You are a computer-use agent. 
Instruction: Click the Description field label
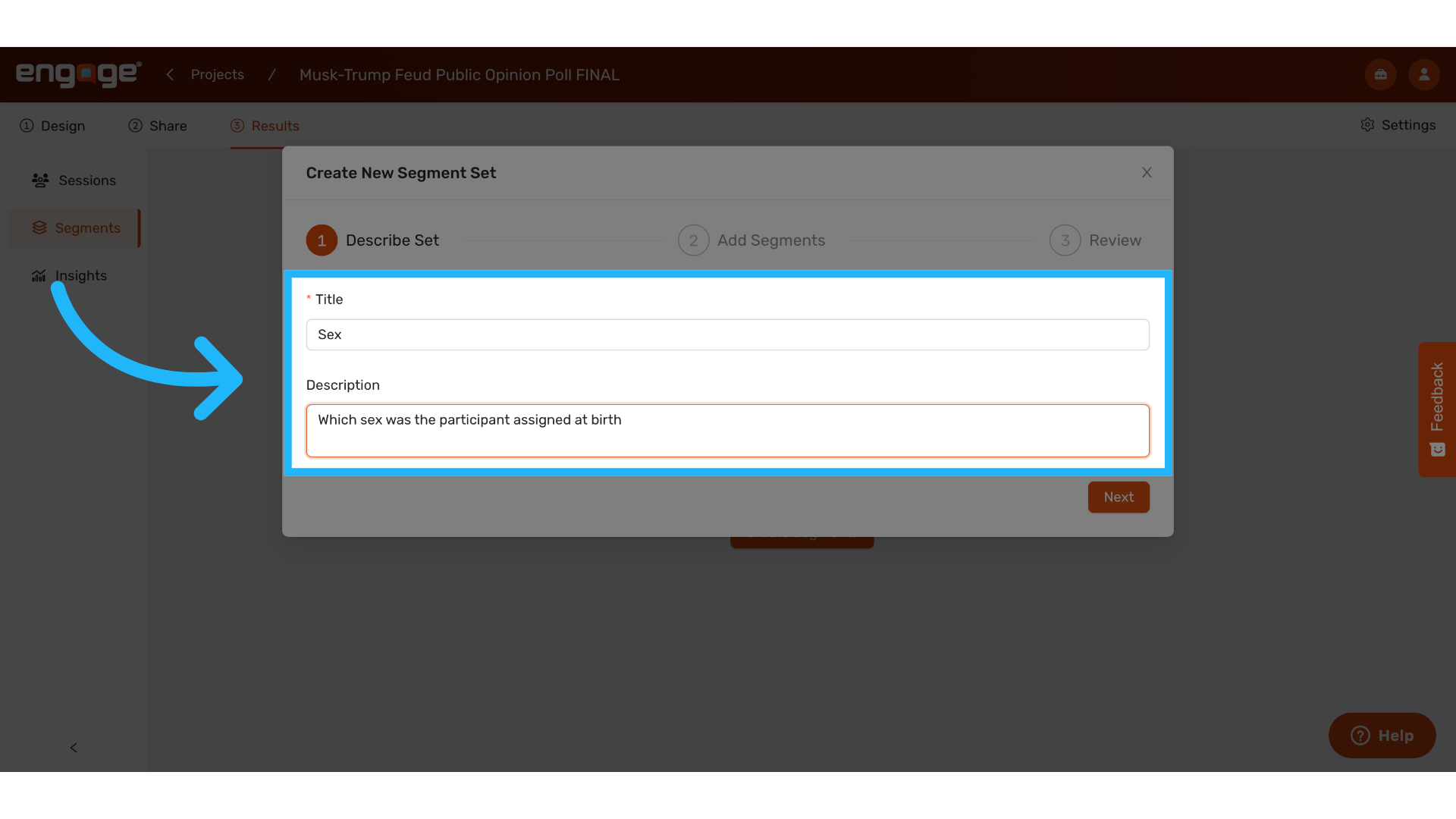pos(343,385)
